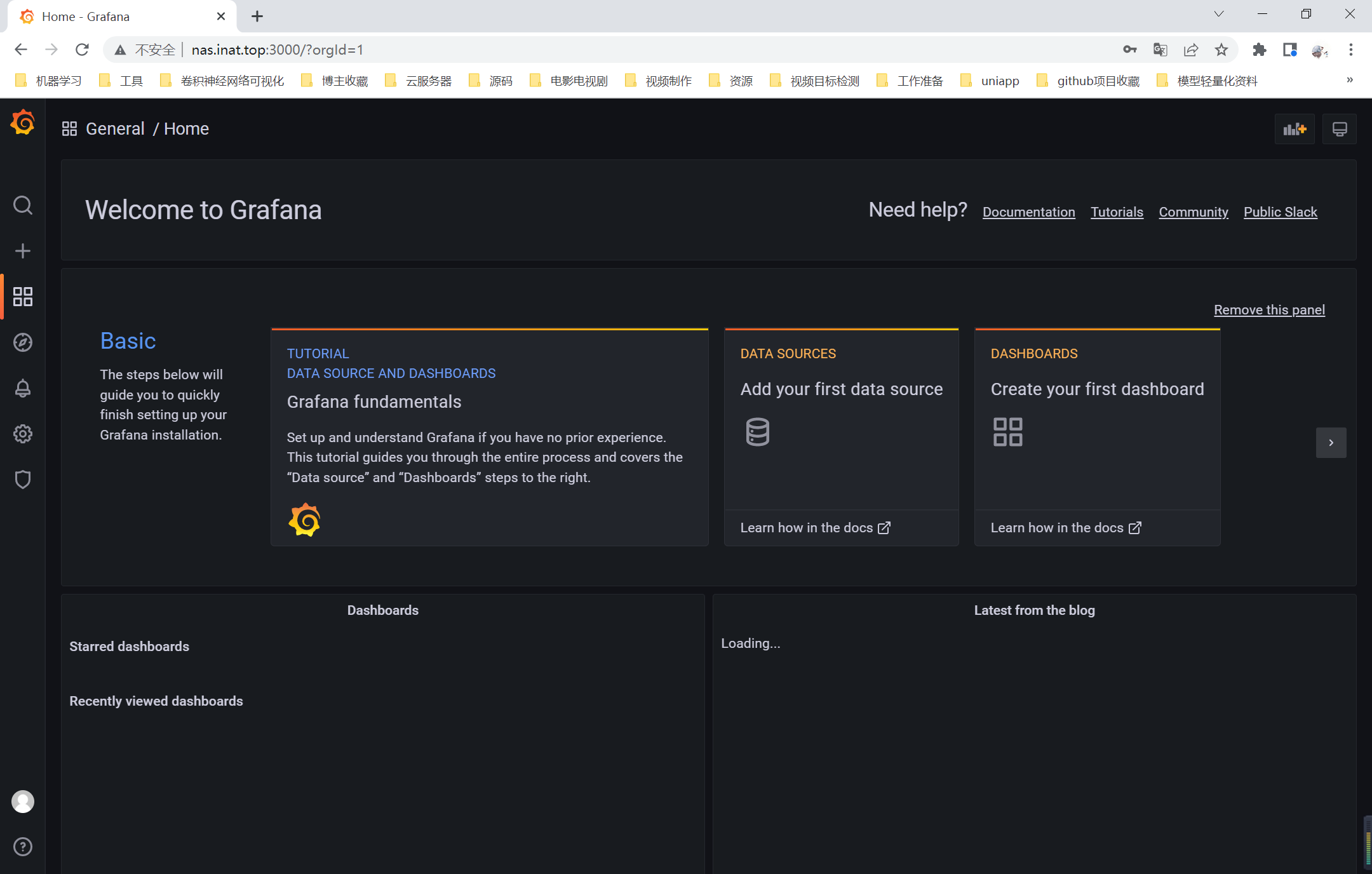Open the Server Admin shield icon
Viewport: 1372px width, 874px height.
[23, 480]
